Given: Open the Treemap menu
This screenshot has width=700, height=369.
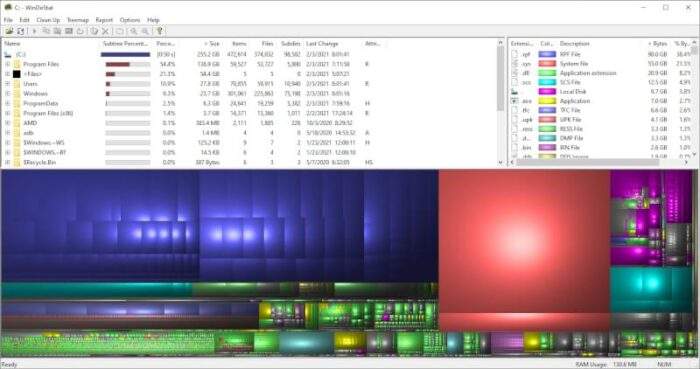Looking at the screenshot, I should tap(78, 20).
